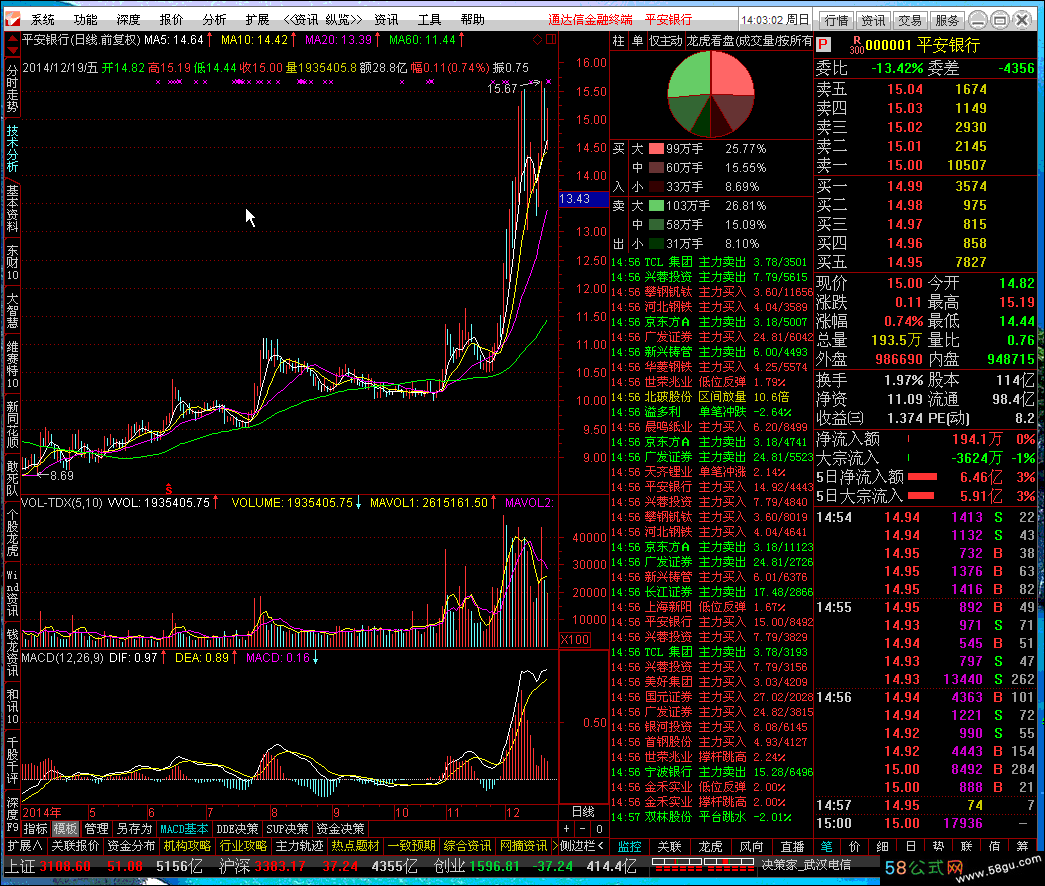Select 分时走势 in left sidebar
Viewport: 1045px width, 886px height.
pyautogui.click(x=13, y=89)
